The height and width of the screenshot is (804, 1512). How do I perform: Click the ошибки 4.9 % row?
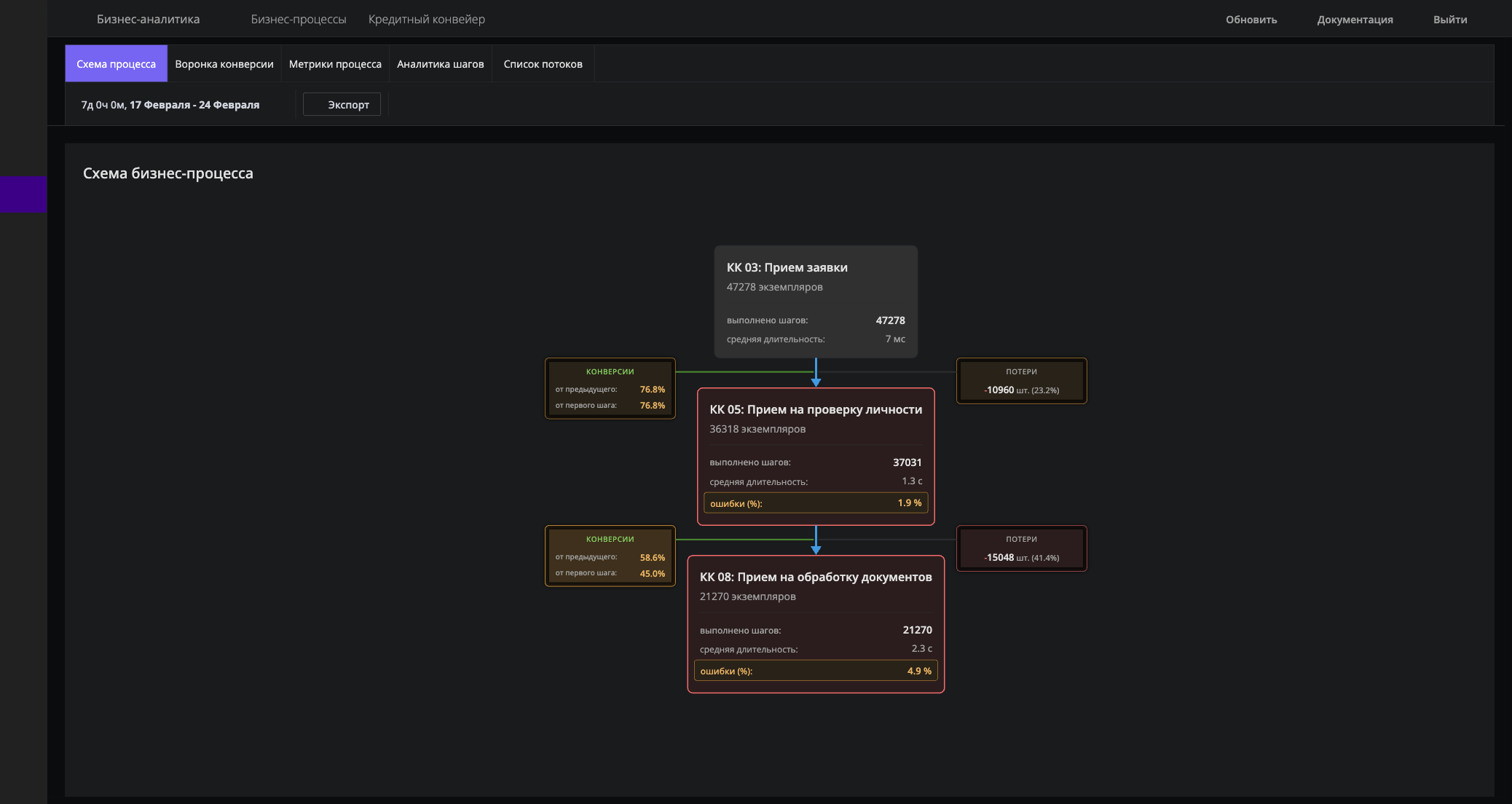coord(815,671)
